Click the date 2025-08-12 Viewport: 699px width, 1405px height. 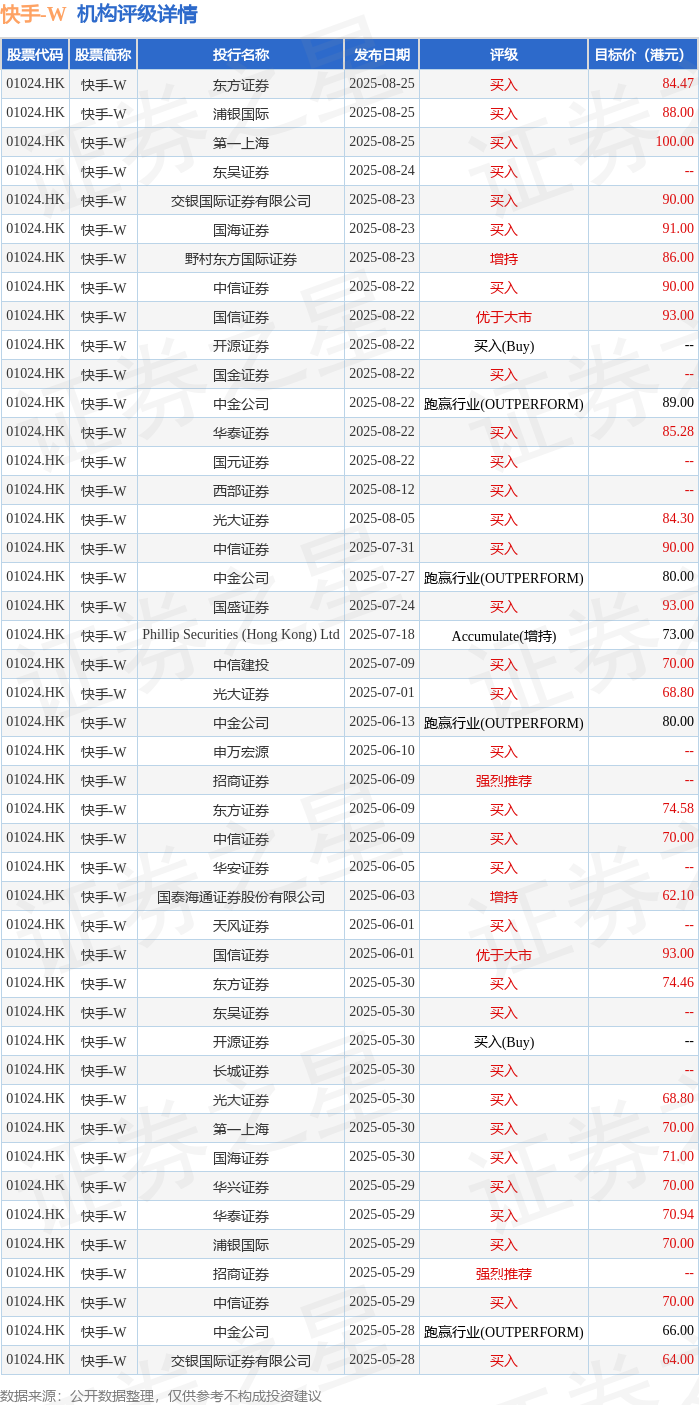click(x=381, y=490)
